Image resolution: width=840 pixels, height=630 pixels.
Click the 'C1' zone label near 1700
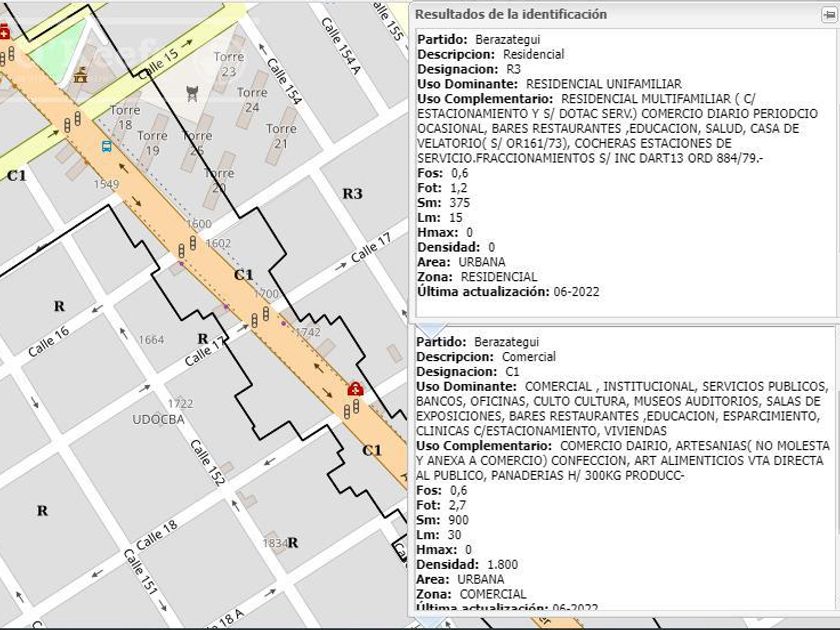[x=244, y=275]
